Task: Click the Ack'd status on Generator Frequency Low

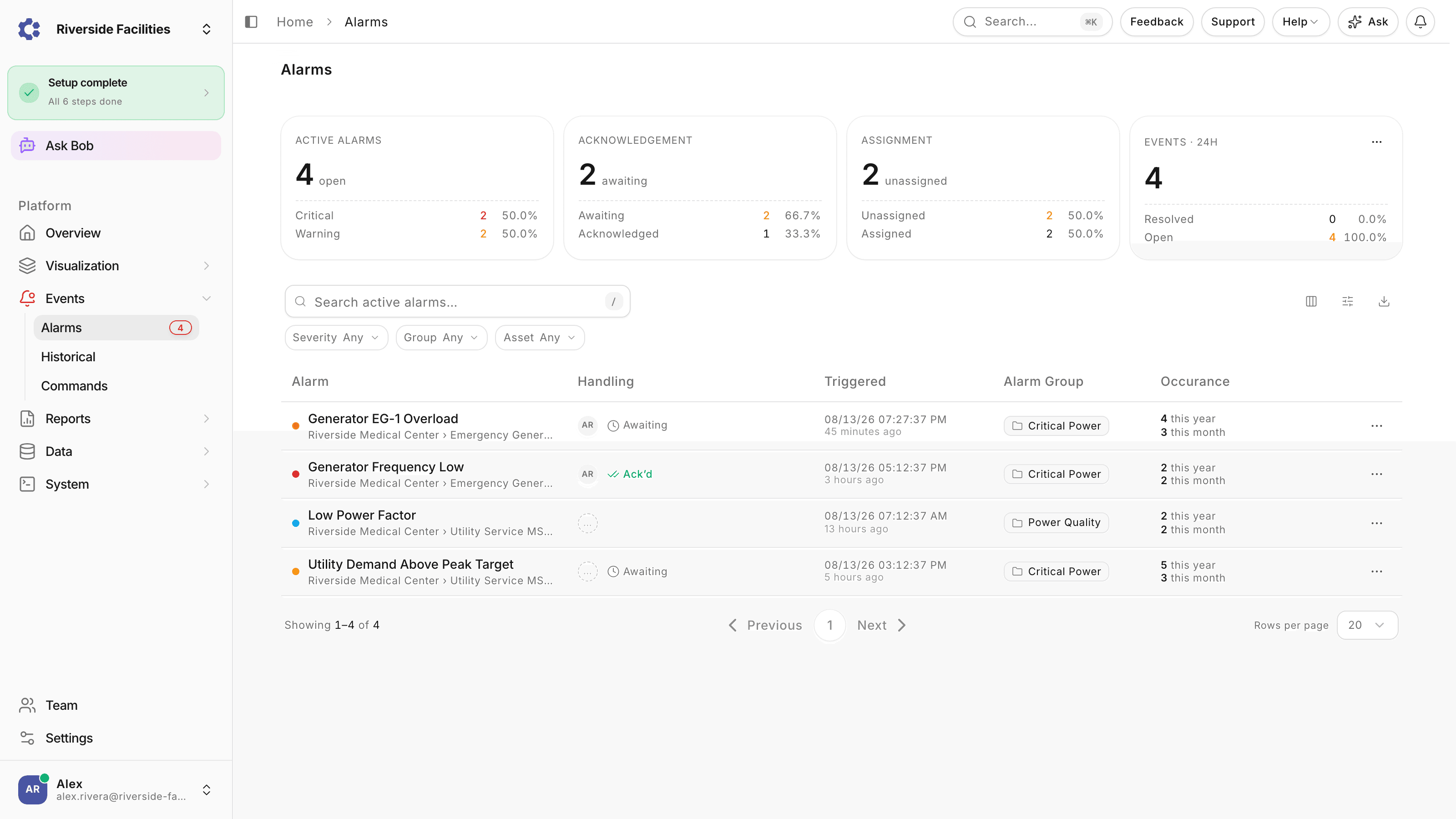Action: click(630, 474)
